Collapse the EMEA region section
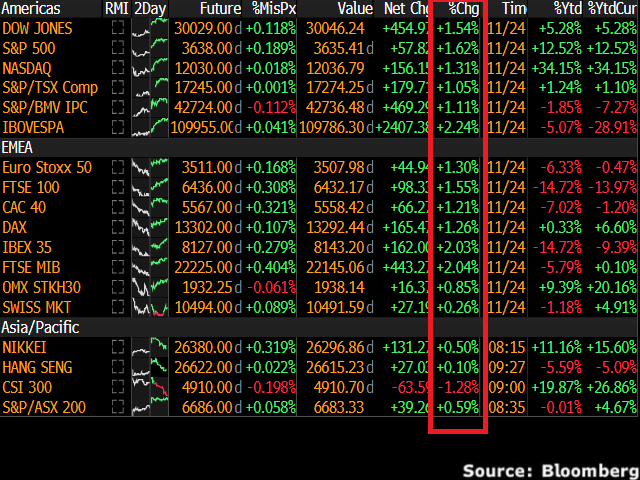The width and height of the screenshot is (640, 480). point(17,147)
